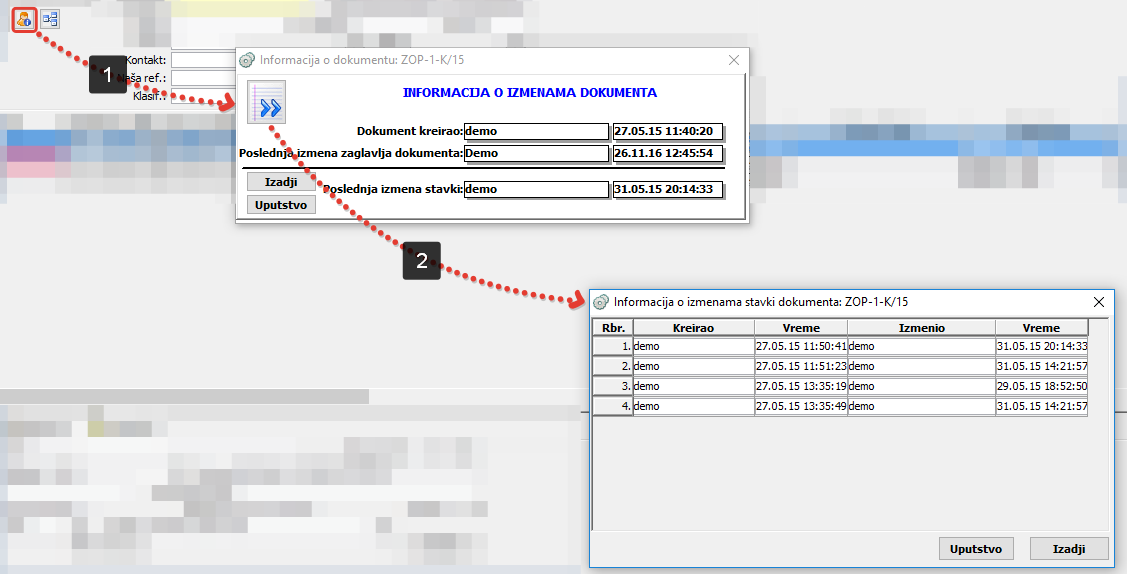Click the header change timestamp 26.11.16 12:45:54
The image size is (1127, 574).
pos(667,154)
